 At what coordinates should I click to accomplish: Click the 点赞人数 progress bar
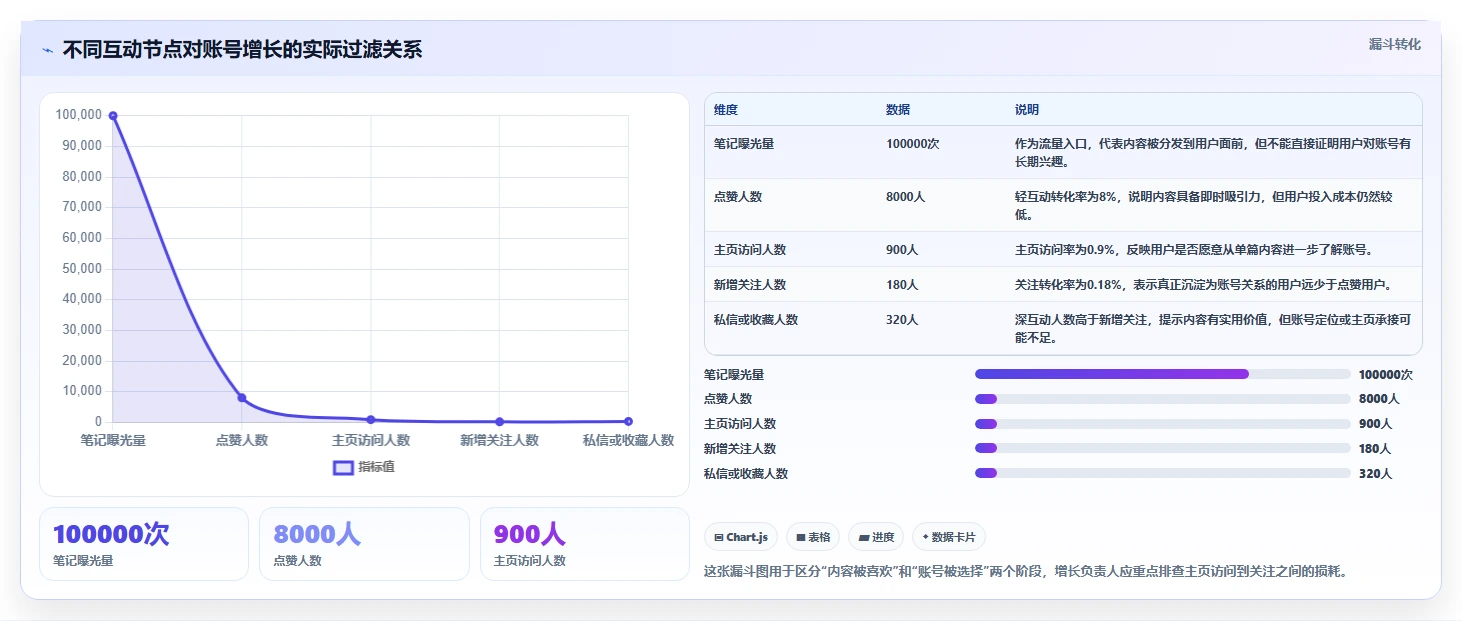click(1162, 399)
